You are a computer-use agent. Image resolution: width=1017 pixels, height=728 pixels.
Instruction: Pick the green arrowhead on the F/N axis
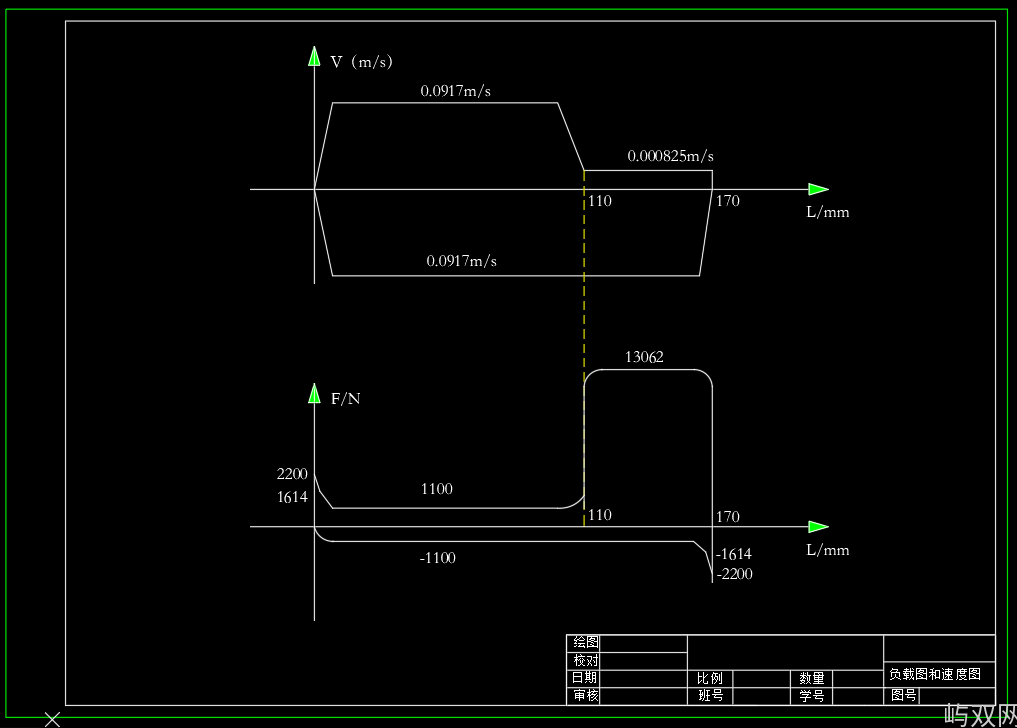coord(315,393)
